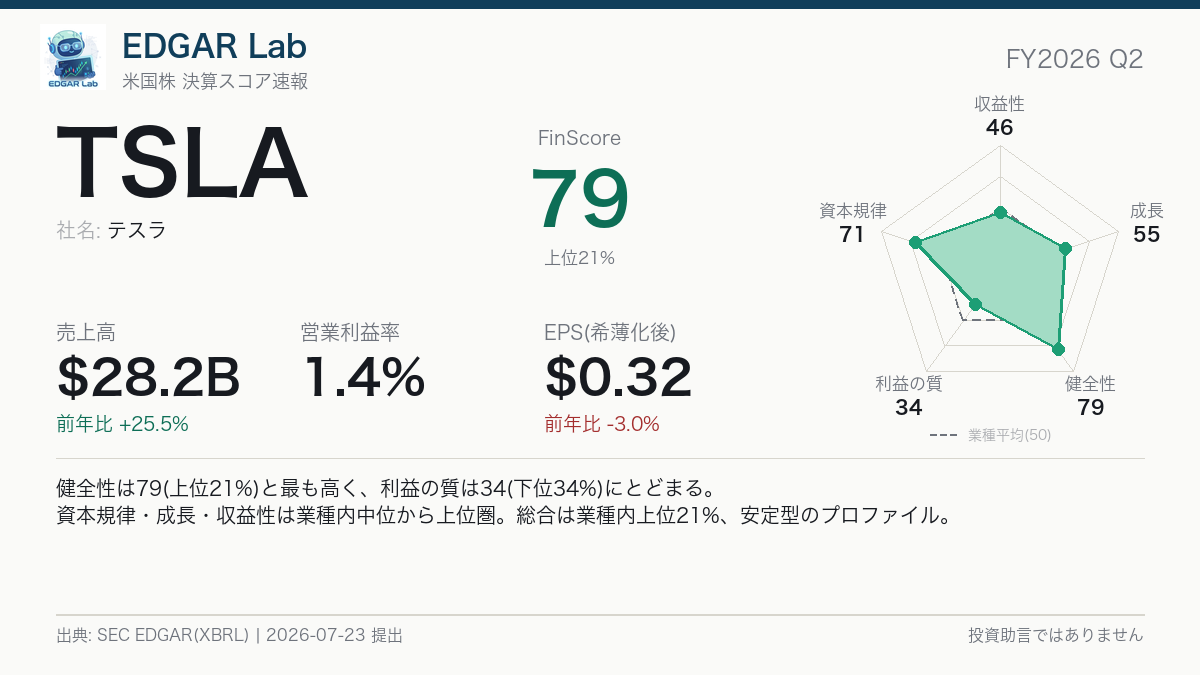
Task: Click the 健全性 score 79 label
Action: (x=1091, y=407)
